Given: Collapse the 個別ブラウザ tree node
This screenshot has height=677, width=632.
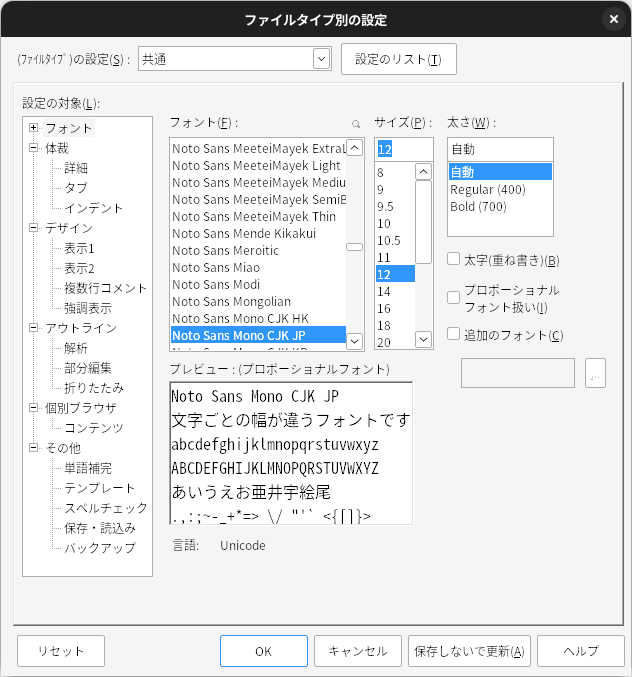Looking at the screenshot, I should [x=33, y=408].
